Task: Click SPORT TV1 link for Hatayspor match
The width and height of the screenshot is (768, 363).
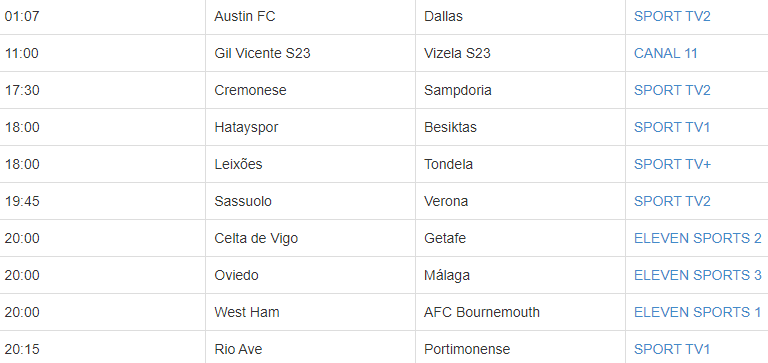Action: [672, 127]
